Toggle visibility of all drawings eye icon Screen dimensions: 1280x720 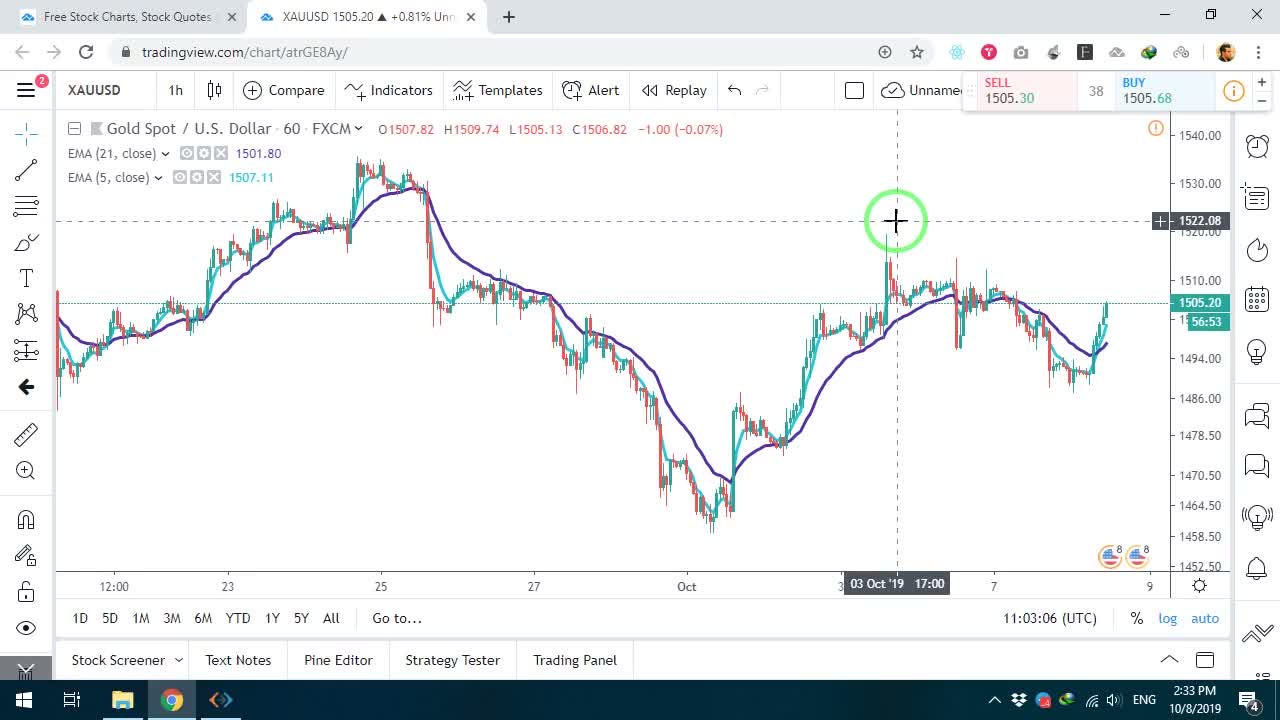coord(26,628)
